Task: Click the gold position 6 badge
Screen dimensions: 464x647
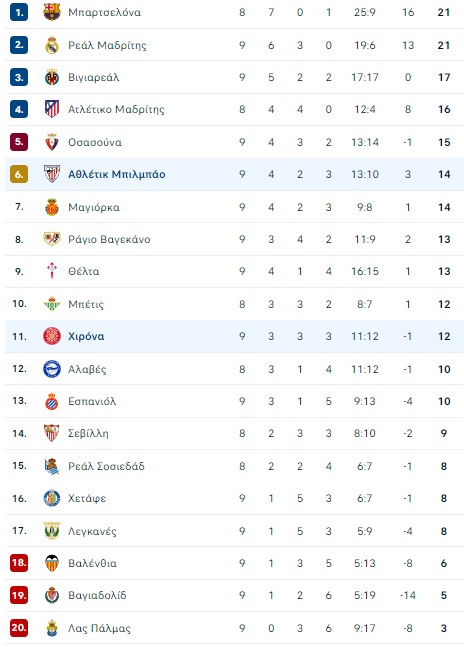Action: tap(19, 174)
